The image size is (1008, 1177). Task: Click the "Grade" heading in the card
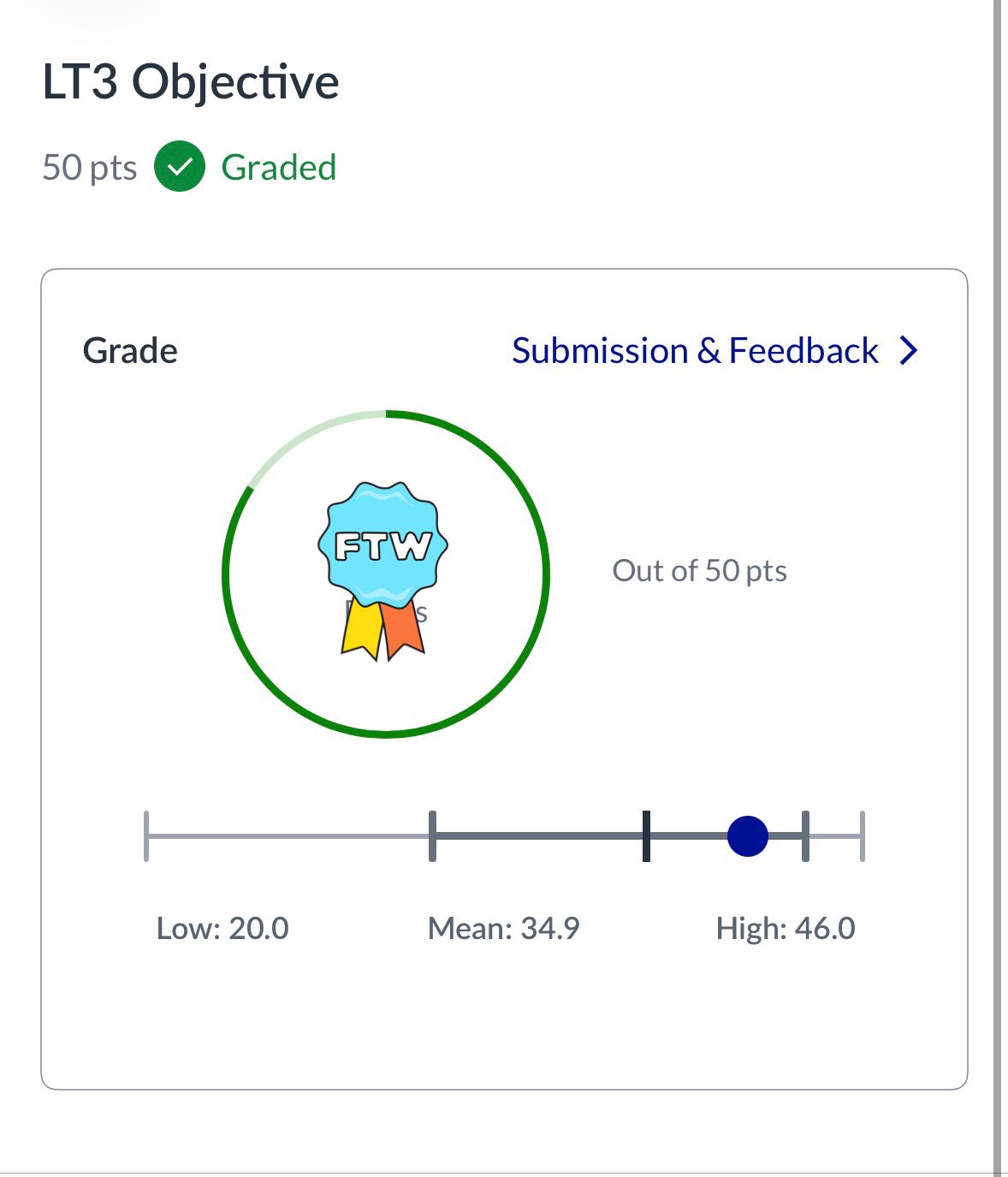130,351
